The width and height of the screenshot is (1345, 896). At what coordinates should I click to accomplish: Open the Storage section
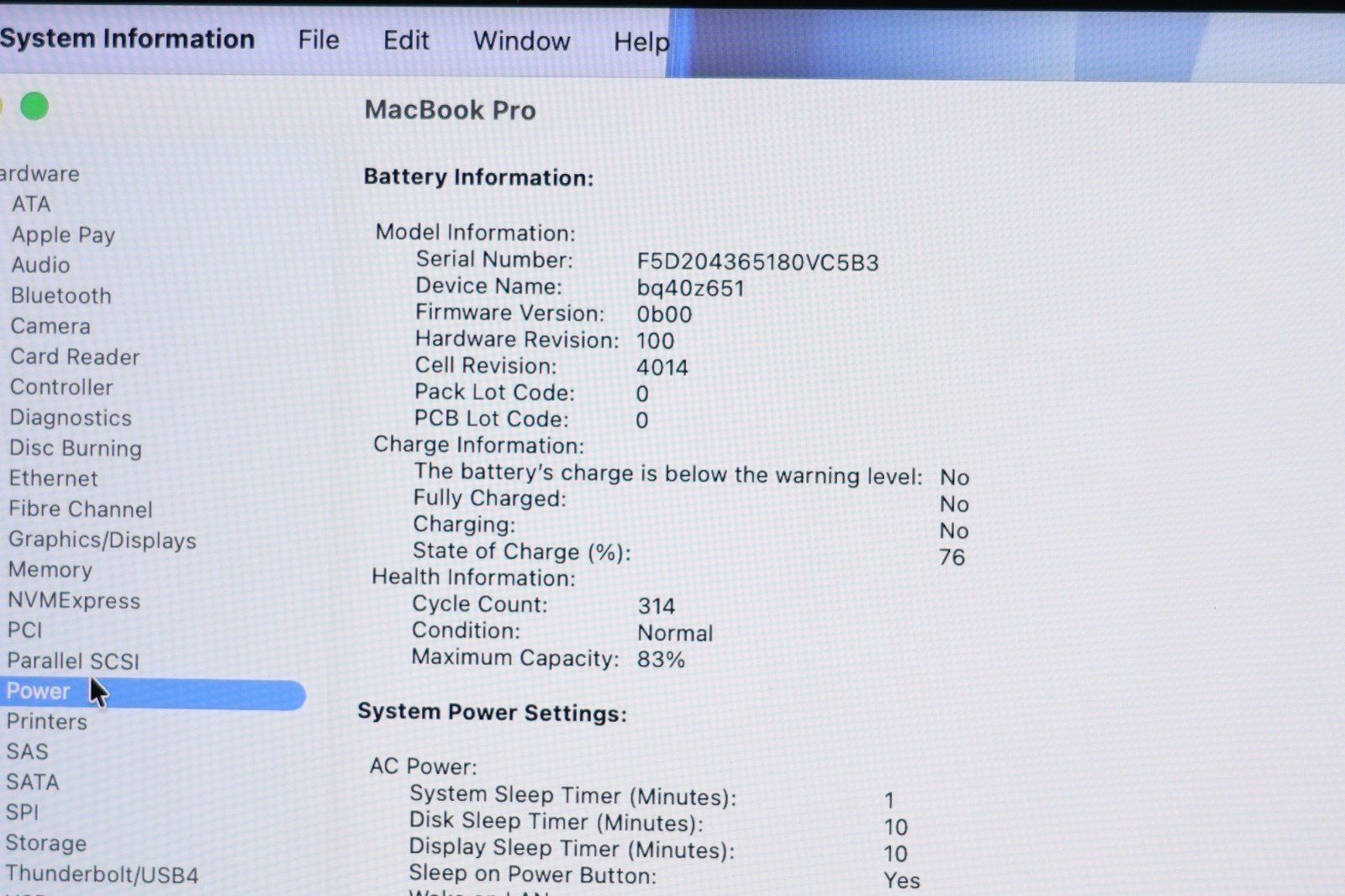click(x=46, y=843)
